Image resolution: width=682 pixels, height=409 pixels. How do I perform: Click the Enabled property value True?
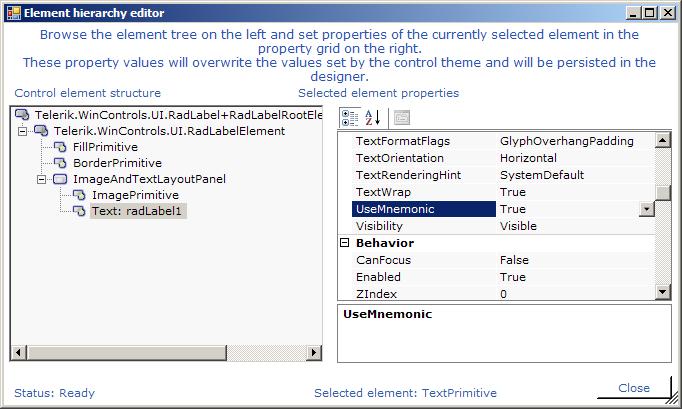pos(513,277)
